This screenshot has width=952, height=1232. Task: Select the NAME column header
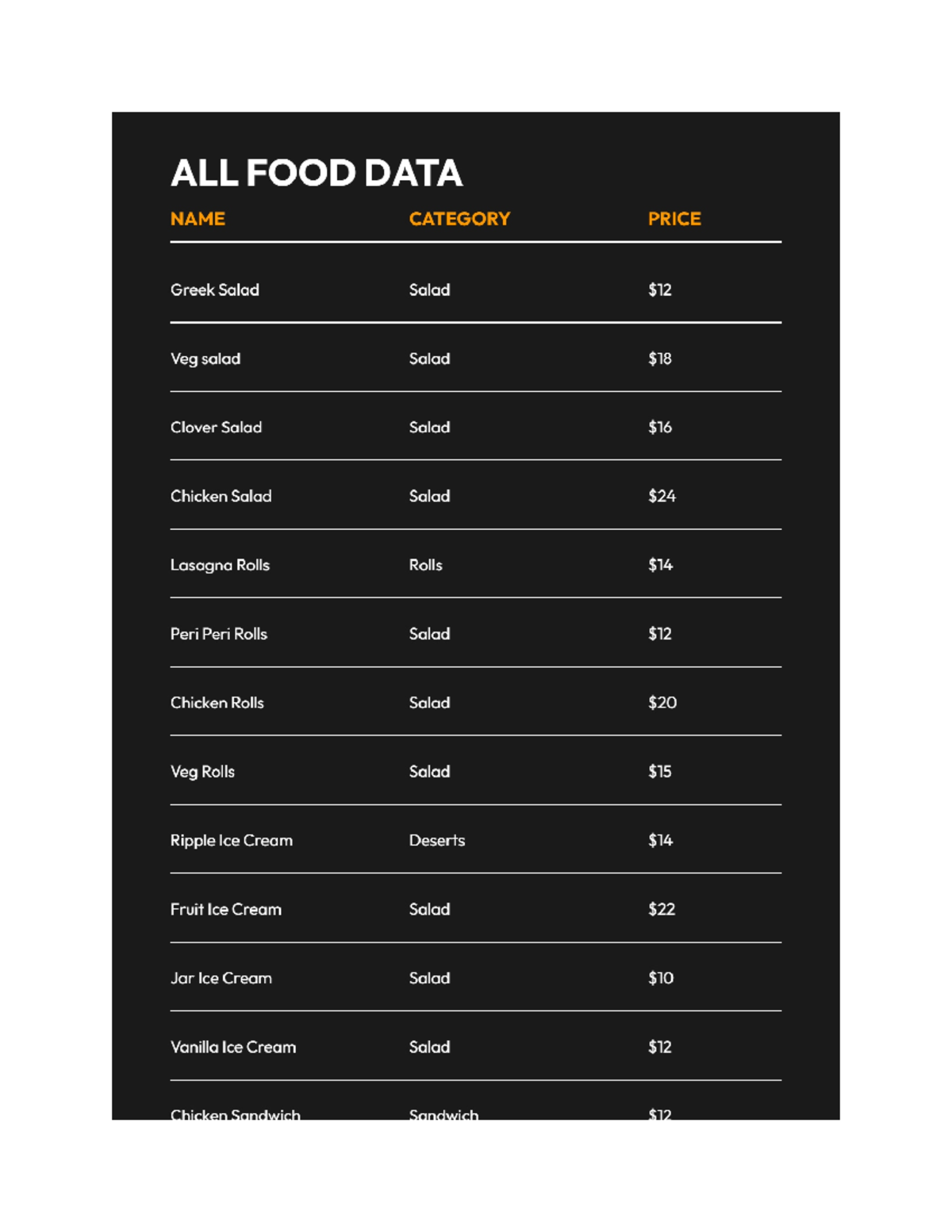point(198,219)
